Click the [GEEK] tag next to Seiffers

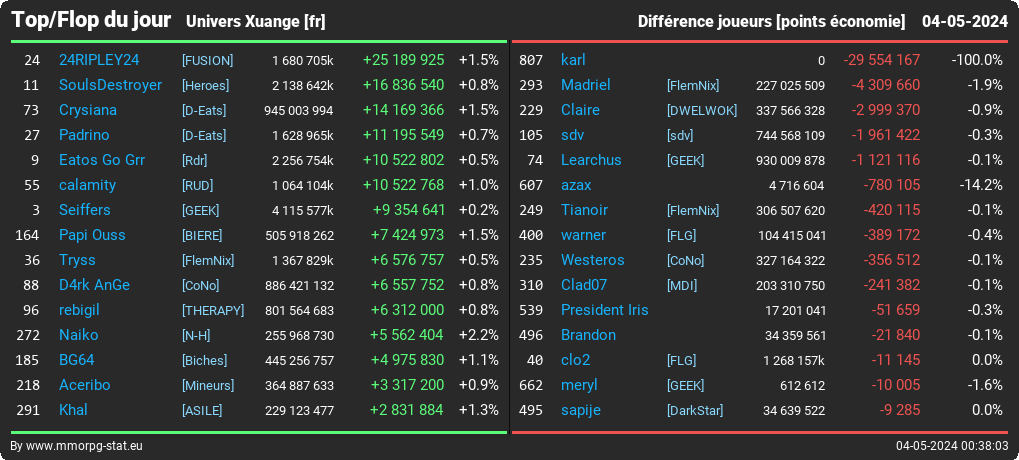[200, 211]
